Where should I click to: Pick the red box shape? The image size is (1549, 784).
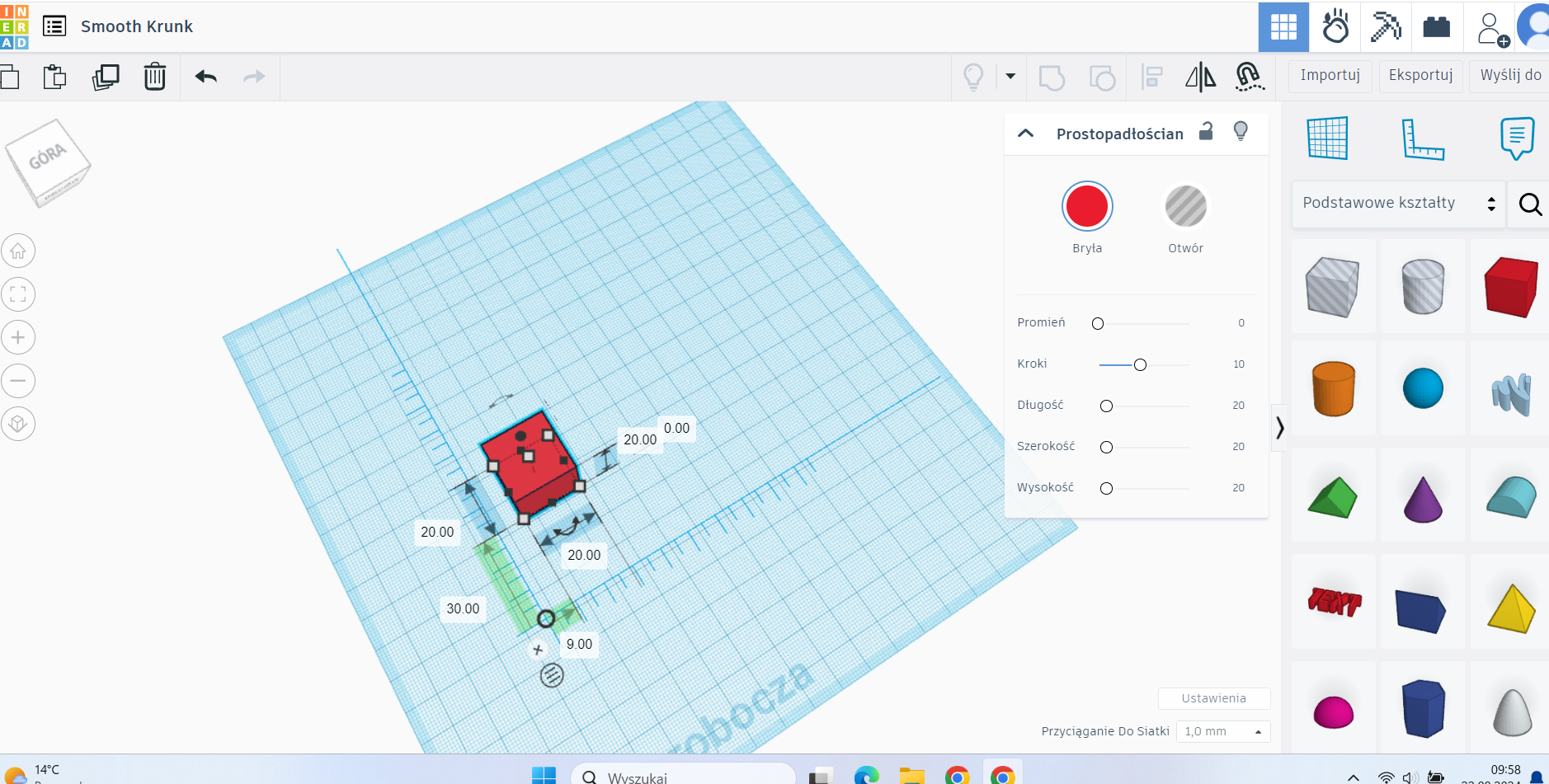pos(1511,287)
